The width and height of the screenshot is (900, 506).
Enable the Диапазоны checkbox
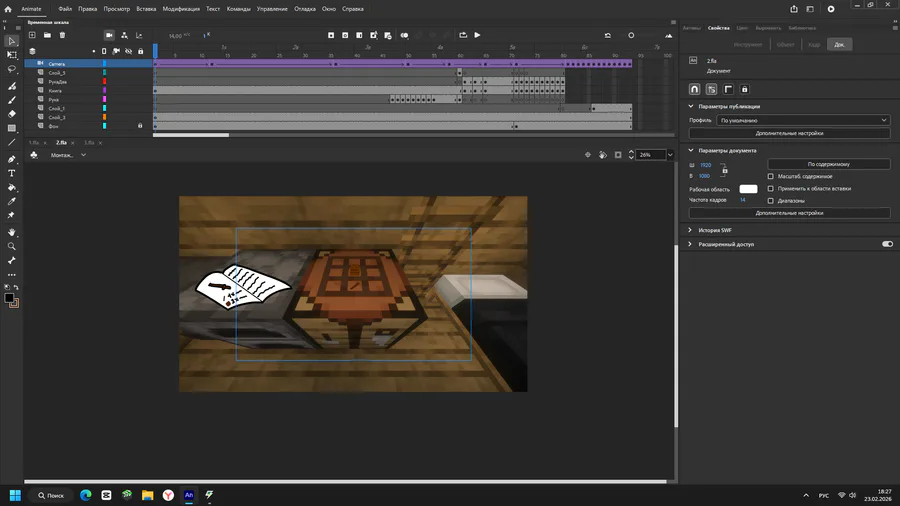click(770, 201)
